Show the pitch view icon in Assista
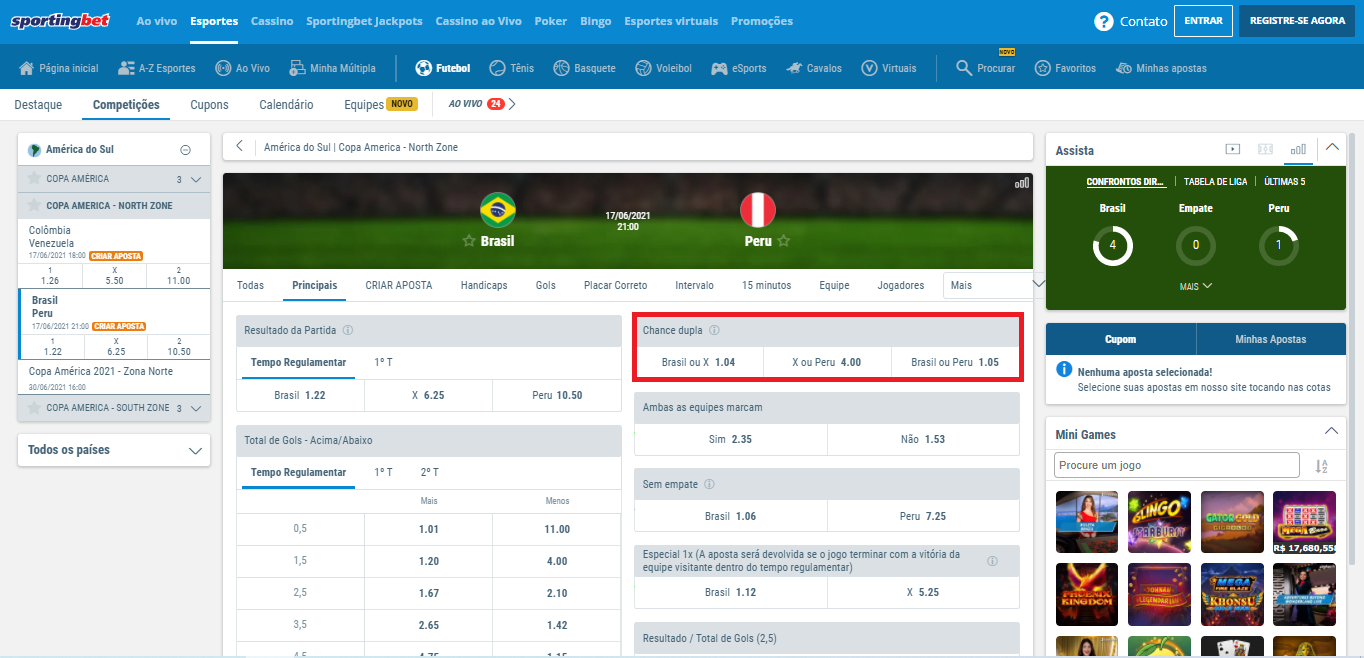Screen dimensions: 1364x658 (1265, 149)
